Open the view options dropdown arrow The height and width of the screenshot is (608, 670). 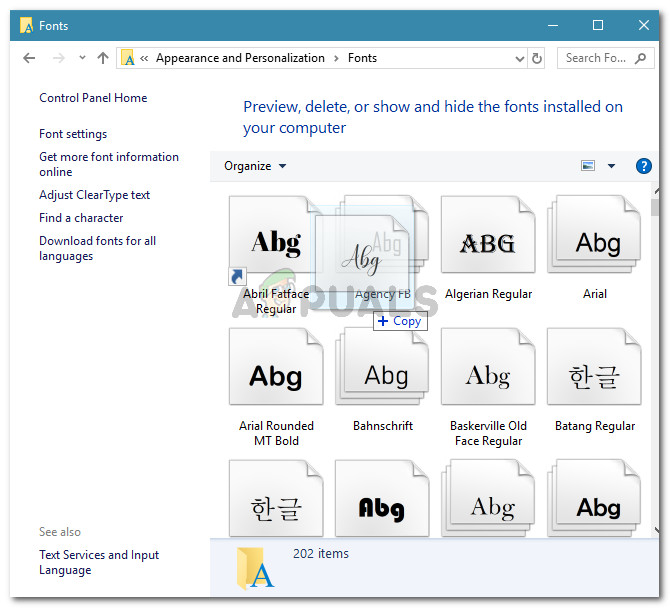point(611,166)
